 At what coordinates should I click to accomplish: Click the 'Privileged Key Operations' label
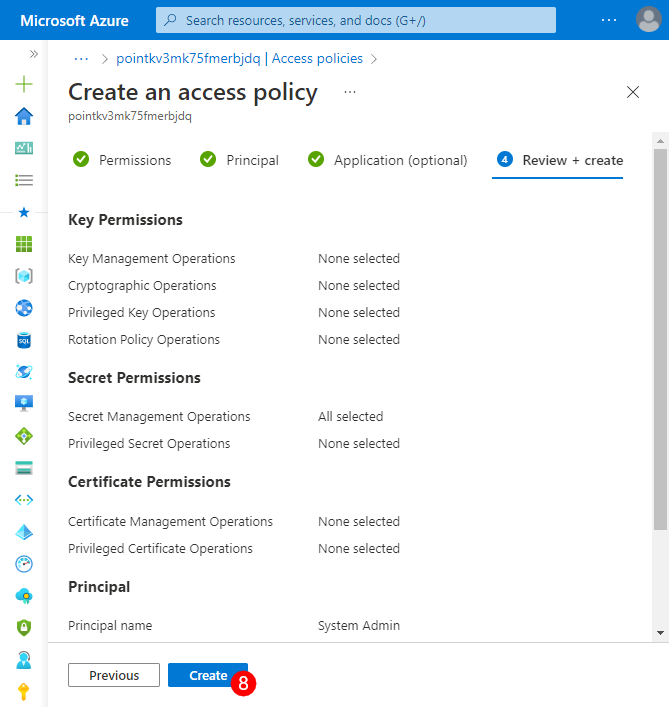pos(142,313)
